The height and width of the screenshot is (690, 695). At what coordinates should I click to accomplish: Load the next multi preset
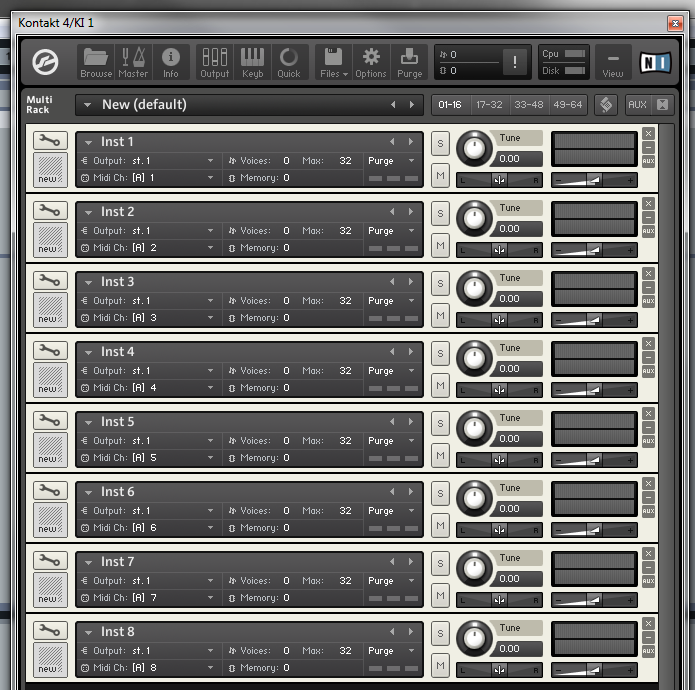pyautogui.click(x=412, y=105)
